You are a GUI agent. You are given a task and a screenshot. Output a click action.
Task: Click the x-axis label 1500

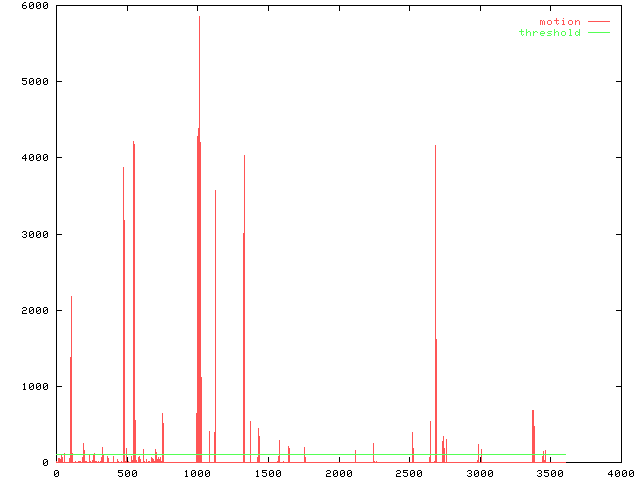(x=268, y=472)
